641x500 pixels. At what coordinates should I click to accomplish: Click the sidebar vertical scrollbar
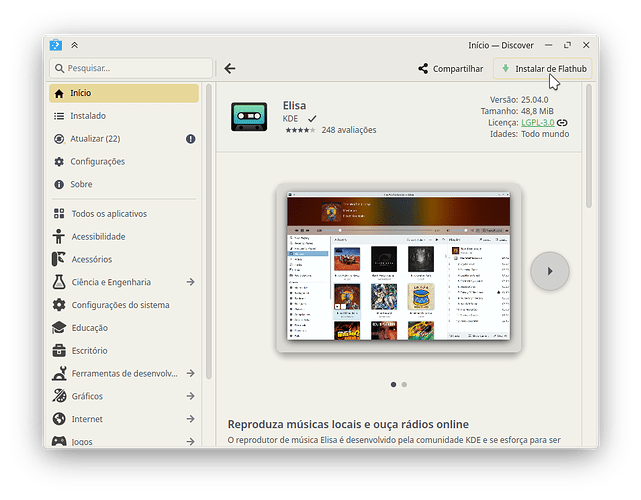(208, 231)
